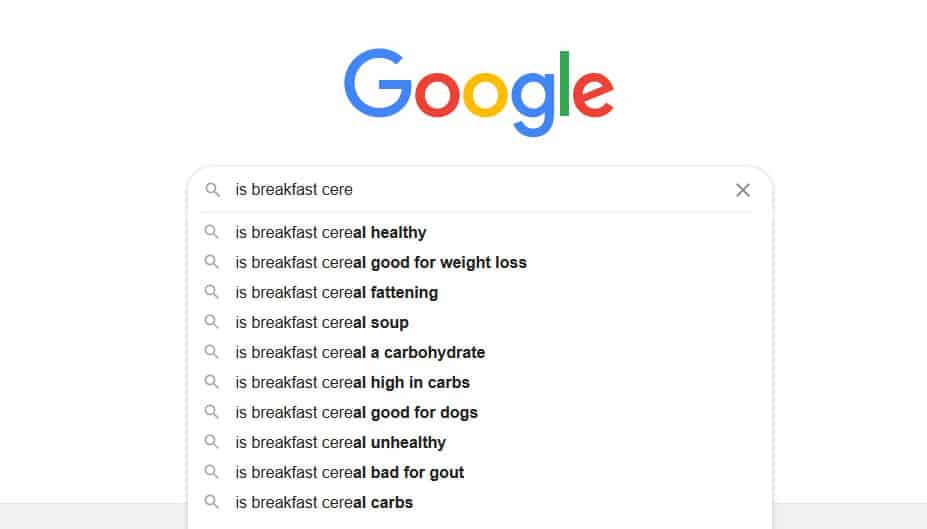The image size is (927, 529).
Task: Pick the 'is breakfast cereal fattening' suggestion
Action: point(479,293)
